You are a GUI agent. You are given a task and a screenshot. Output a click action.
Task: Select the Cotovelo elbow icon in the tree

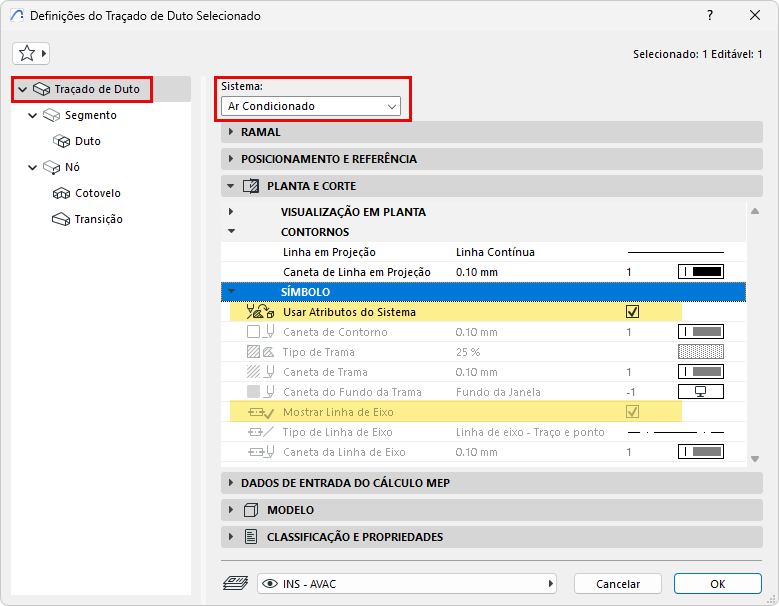coord(61,193)
